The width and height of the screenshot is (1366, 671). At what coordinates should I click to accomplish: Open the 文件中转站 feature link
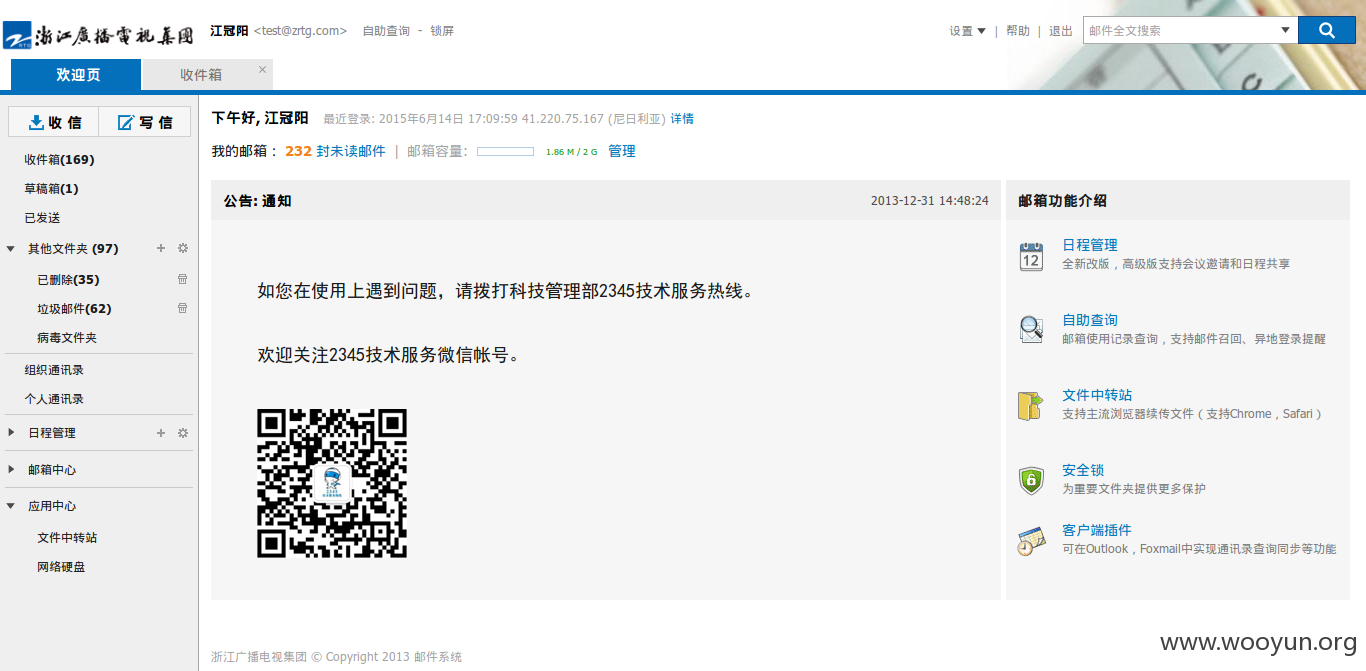[1097, 394]
